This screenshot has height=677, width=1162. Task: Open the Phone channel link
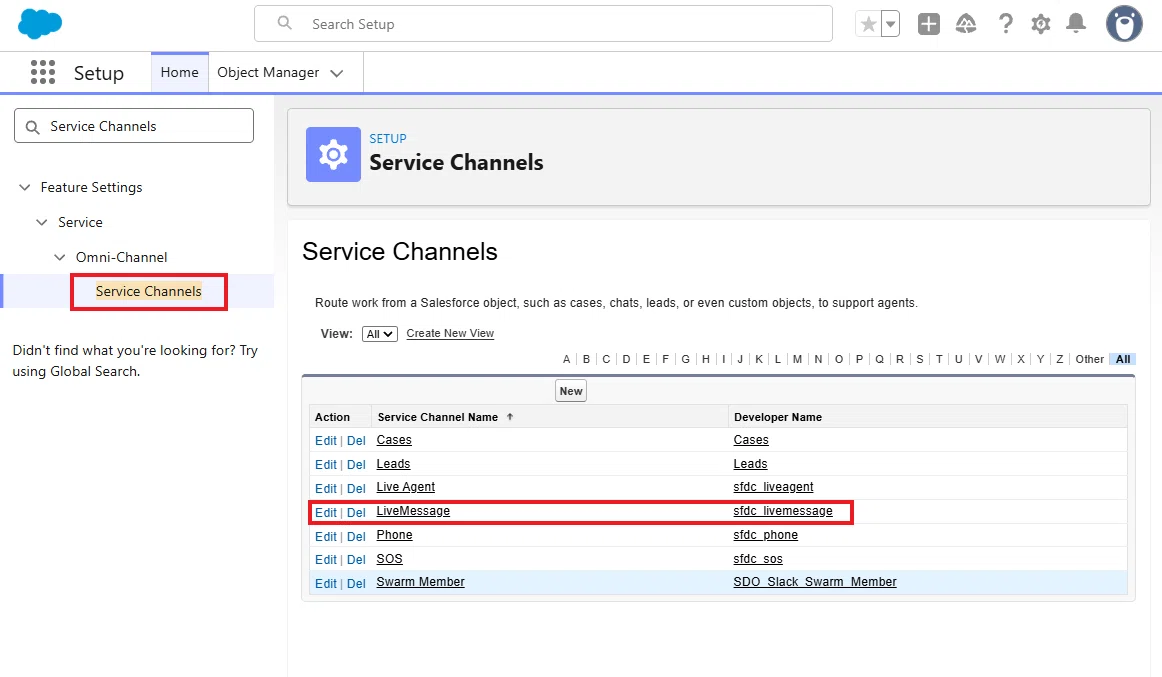tap(394, 535)
